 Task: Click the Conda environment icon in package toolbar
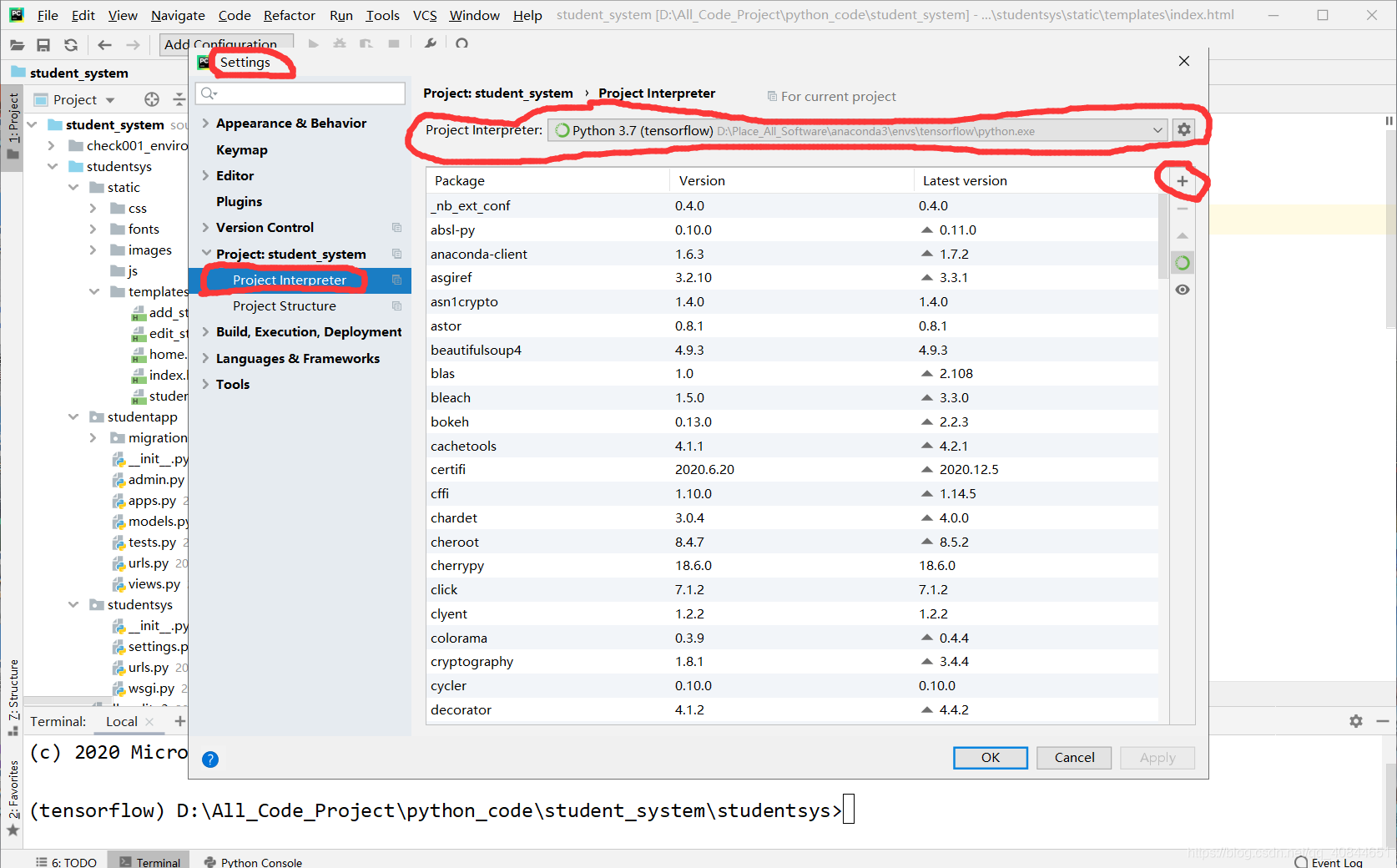point(1182,262)
